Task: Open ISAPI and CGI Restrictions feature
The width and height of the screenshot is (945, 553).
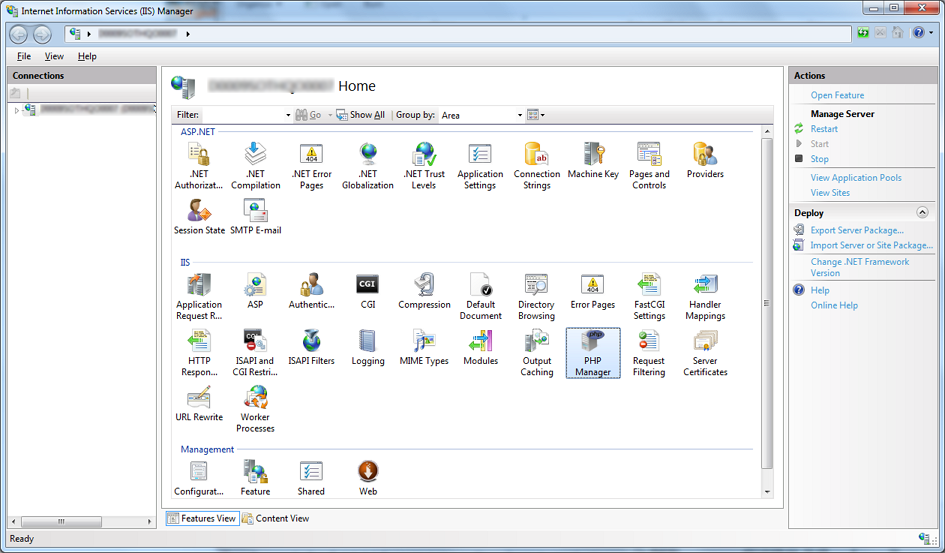Action: tap(255, 353)
